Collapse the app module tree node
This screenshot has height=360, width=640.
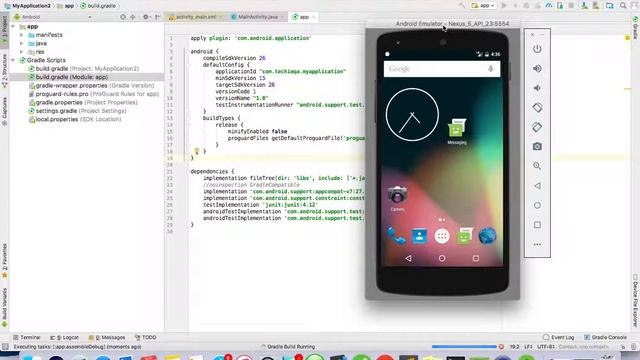13,27
